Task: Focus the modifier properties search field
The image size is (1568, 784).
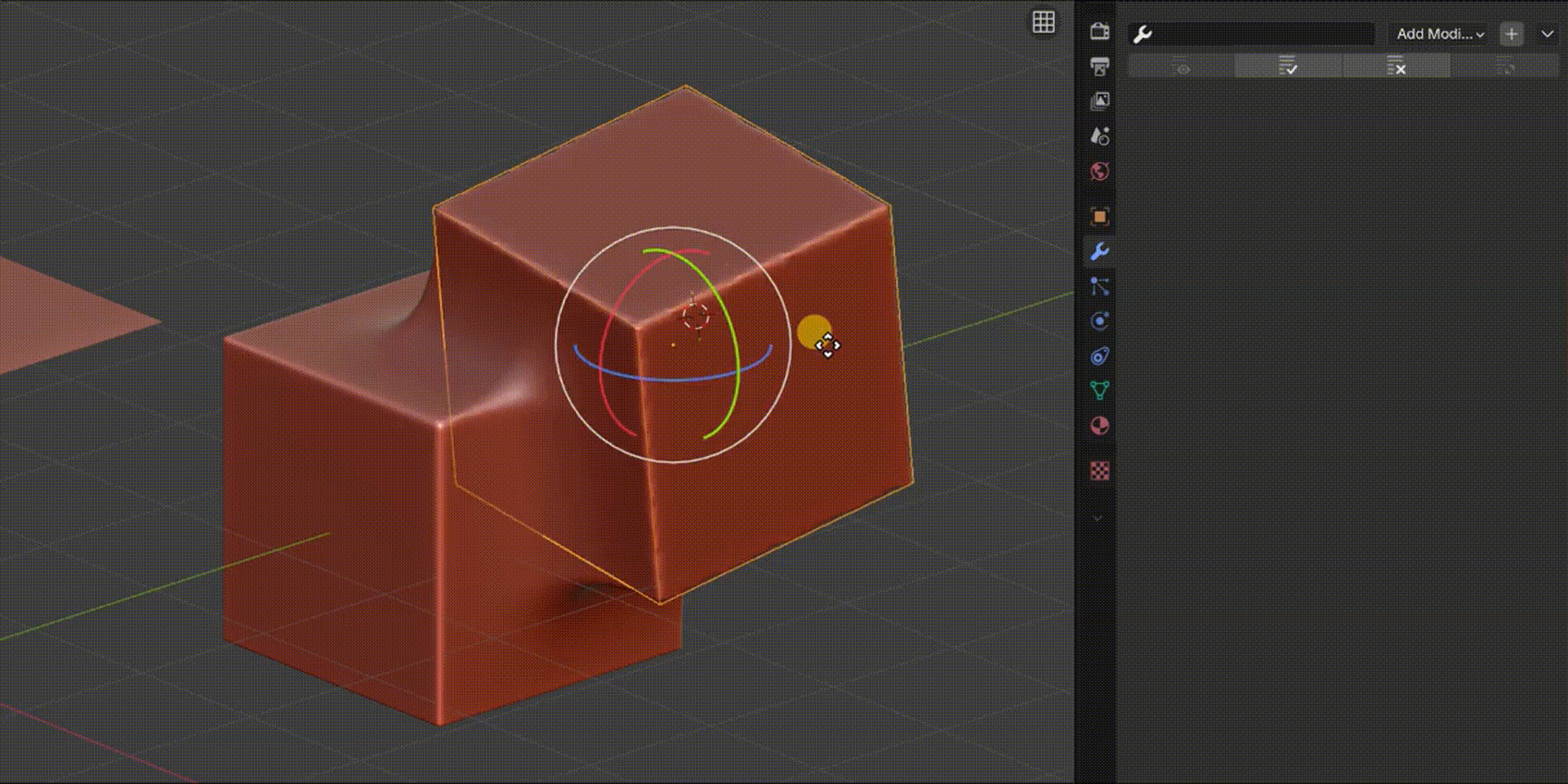Action: [1252, 34]
